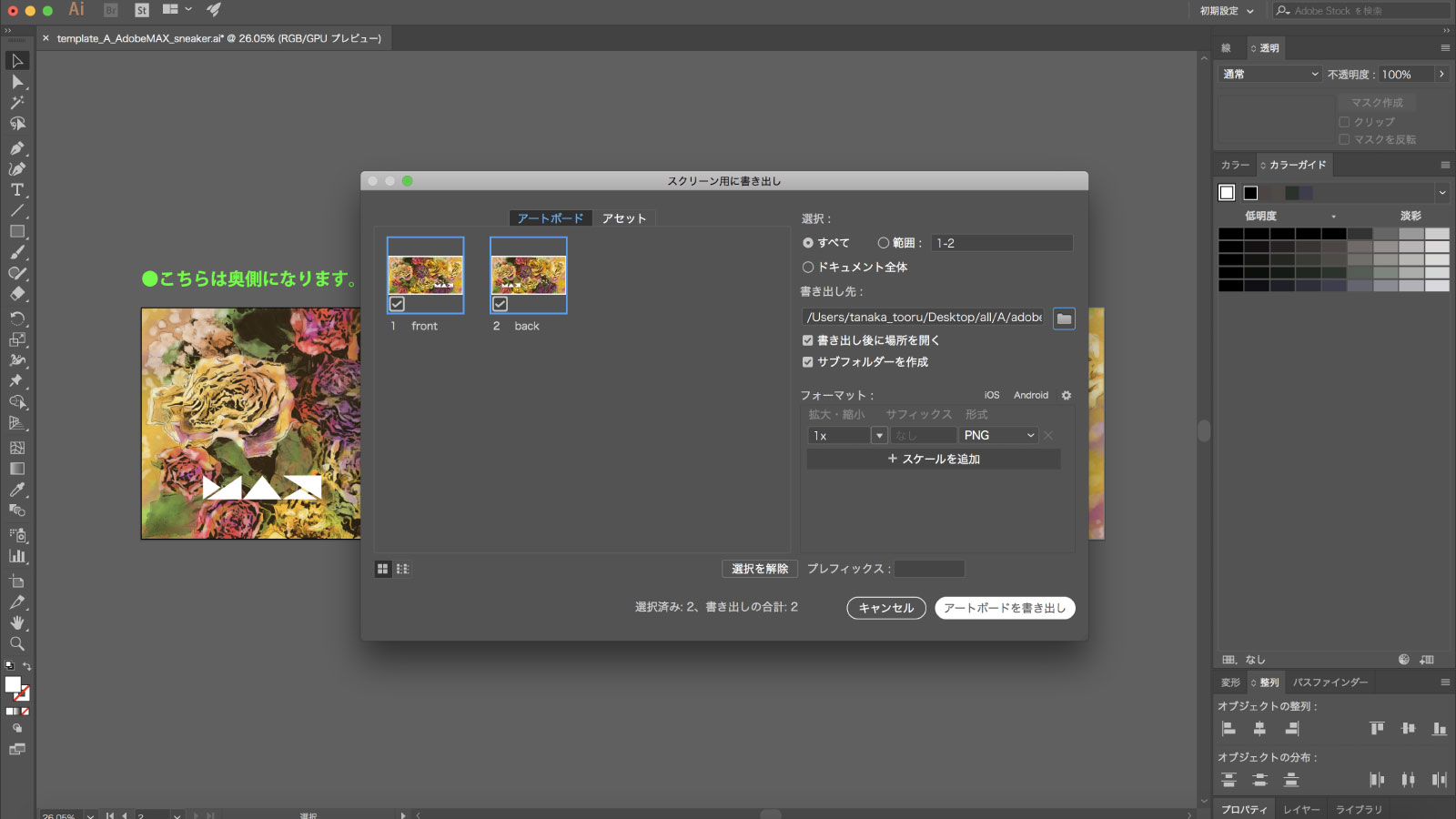Image resolution: width=1456 pixels, height=819 pixels.
Task: Open the PNG format dropdown
Action: 997,435
